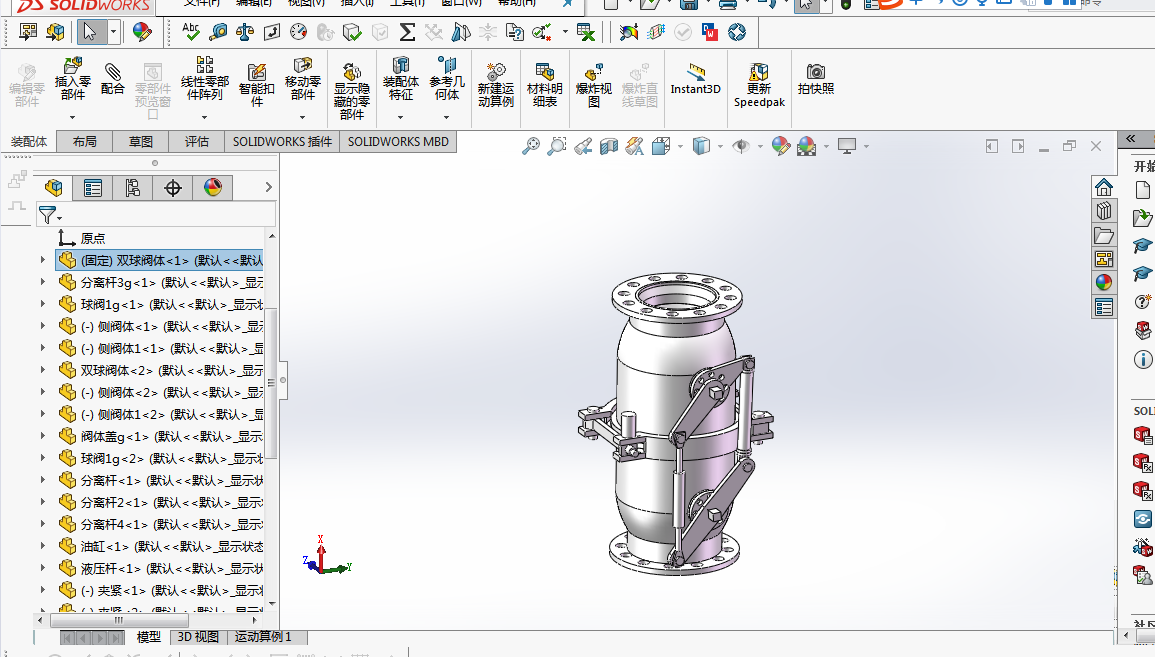The width and height of the screenshot is (1155, 657).
Task: Expand 分离杆3g<1> tree node
Action: pyautogui.click(x=43, y=282)
